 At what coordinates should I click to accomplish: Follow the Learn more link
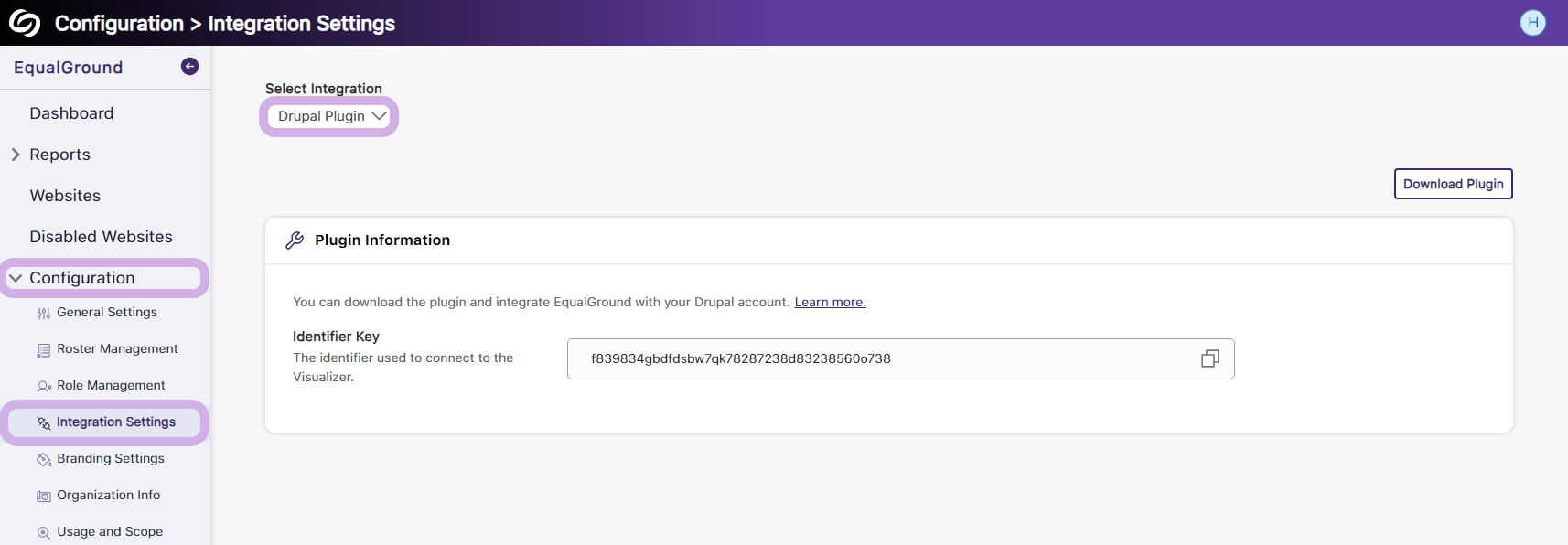tap(830, 302)
